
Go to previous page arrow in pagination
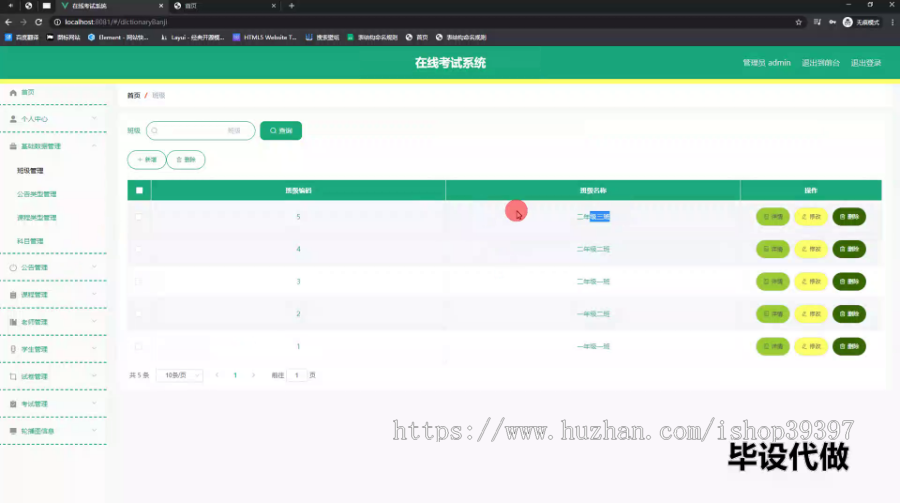pos(217,376)
